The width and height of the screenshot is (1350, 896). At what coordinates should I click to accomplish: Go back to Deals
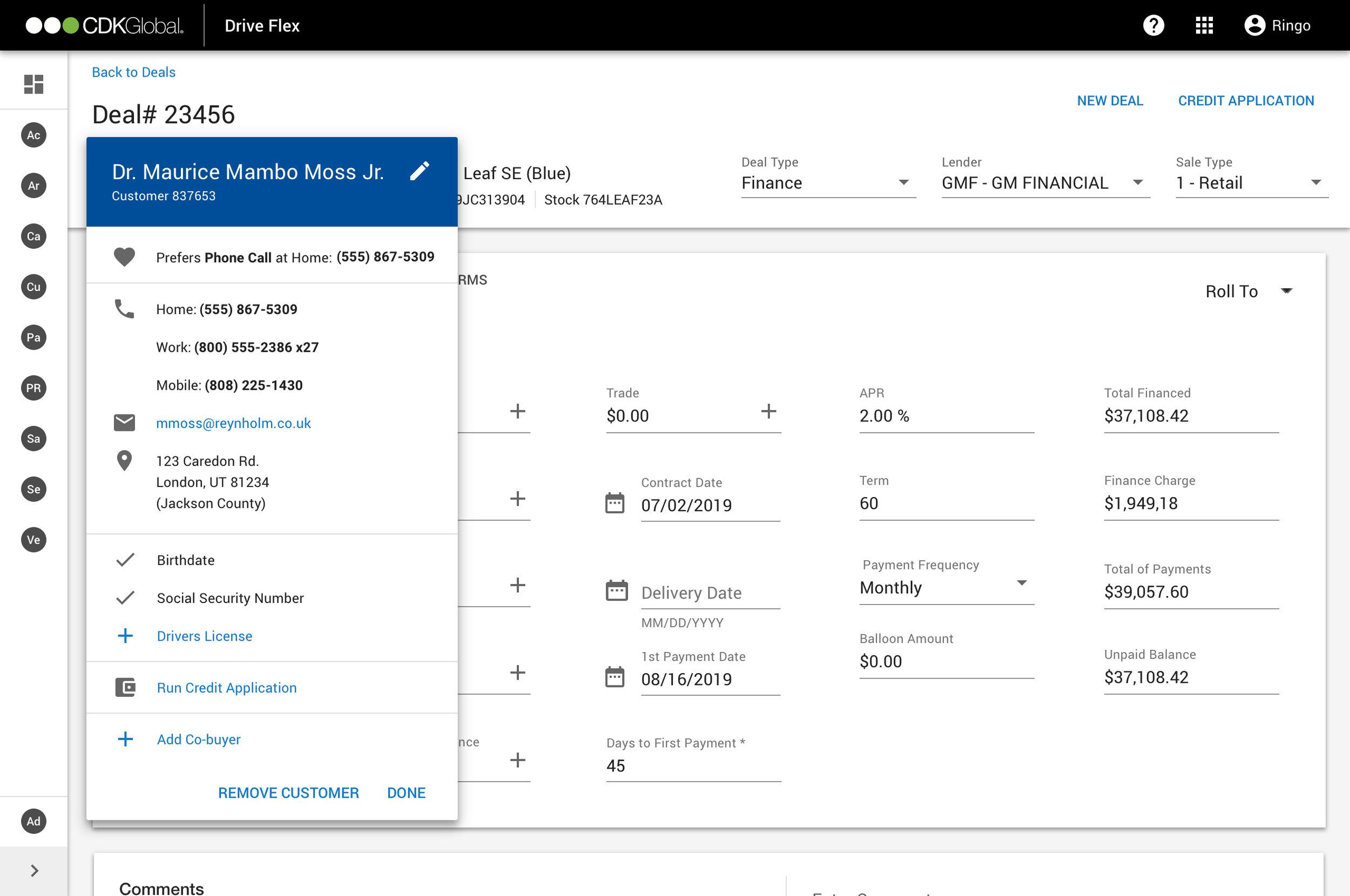134,72
